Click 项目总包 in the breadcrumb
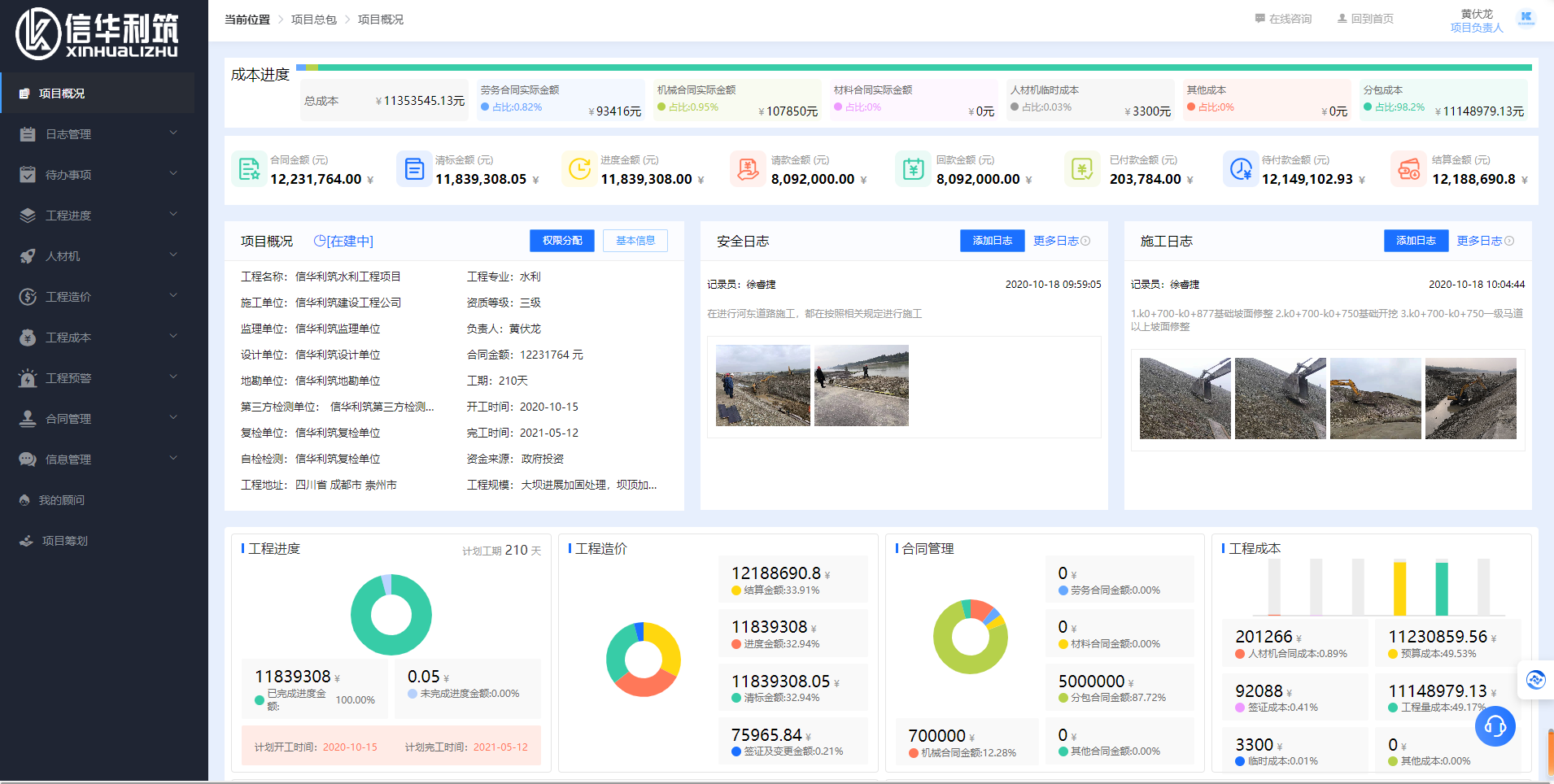Image resolution: width=1554 pixels, height=784 pixels. coord(314,20)
